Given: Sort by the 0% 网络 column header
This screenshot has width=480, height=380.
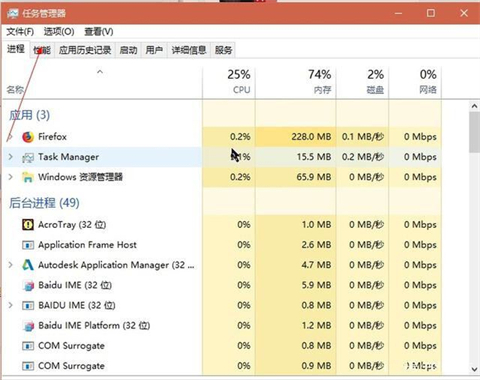Looking at the screenshot, I should coord(415,82).
